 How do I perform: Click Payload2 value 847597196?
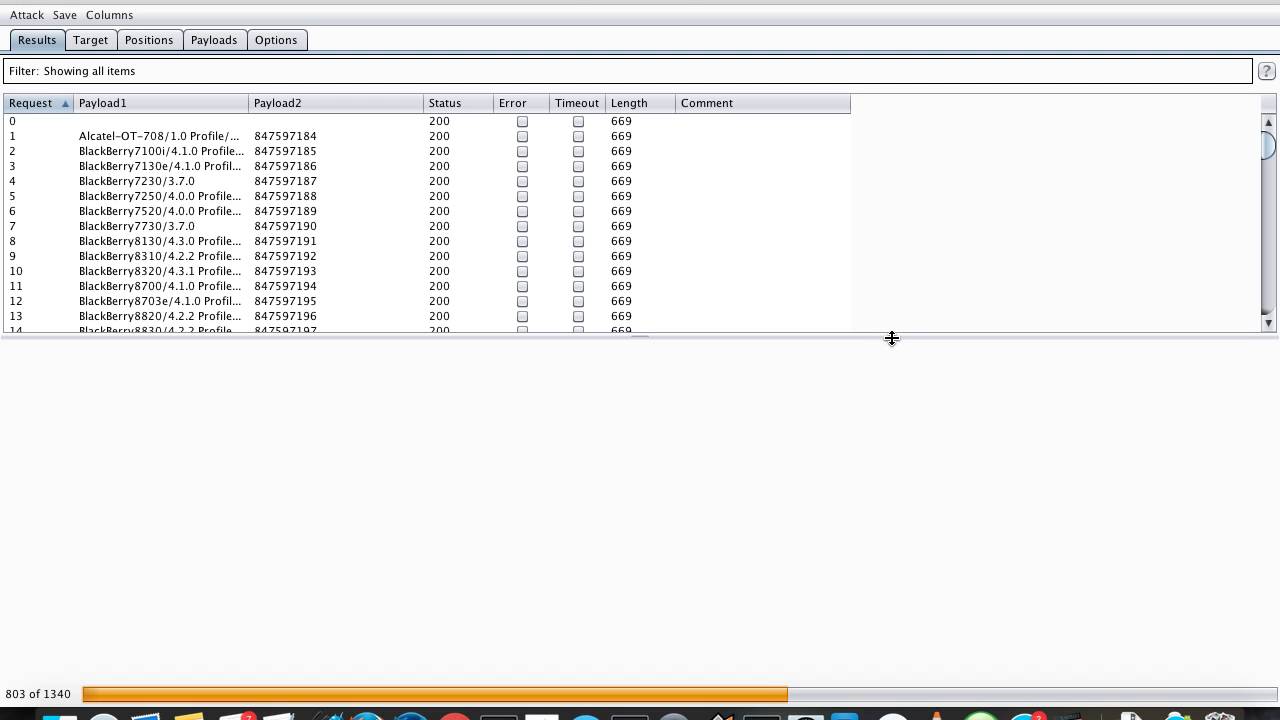[285, 316]
